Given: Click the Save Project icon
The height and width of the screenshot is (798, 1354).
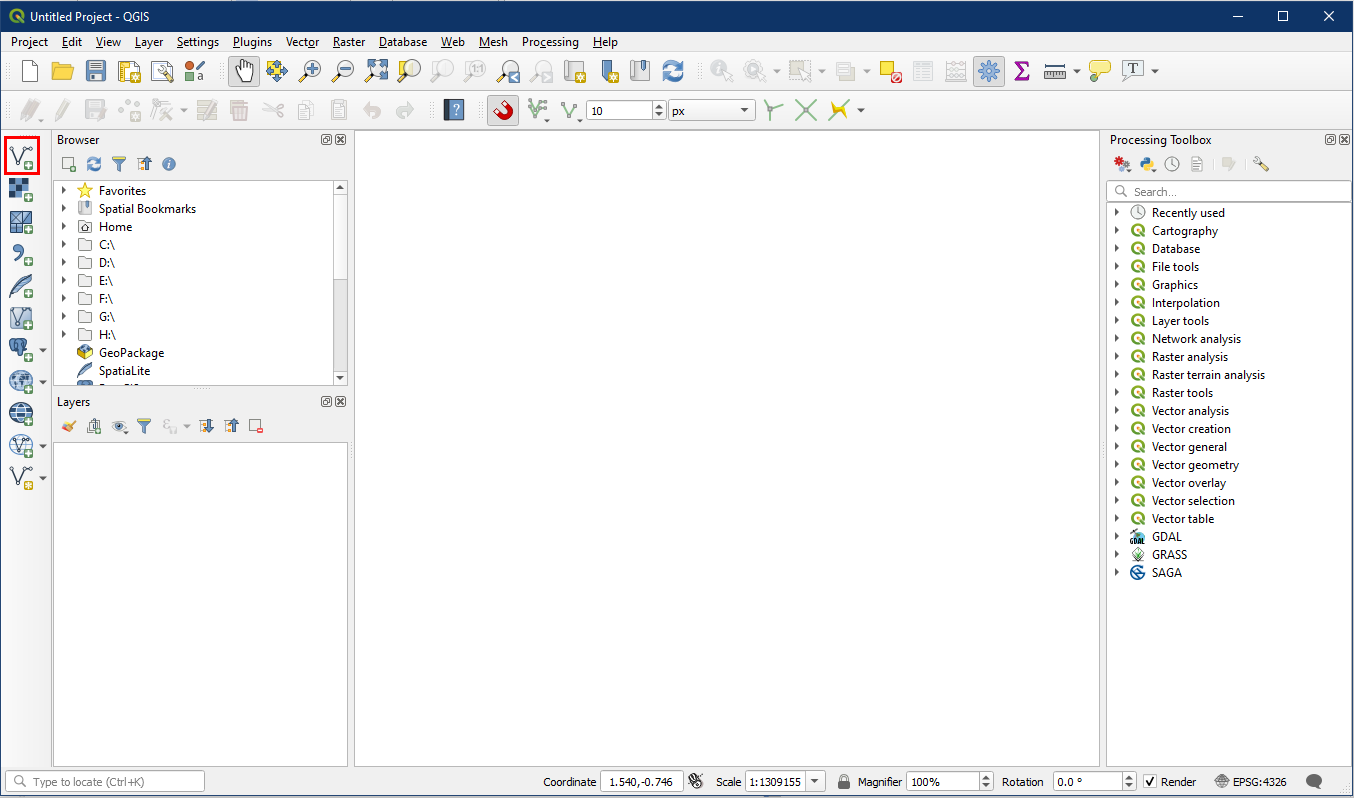Looking at the screenshot, I should (96, 71).
